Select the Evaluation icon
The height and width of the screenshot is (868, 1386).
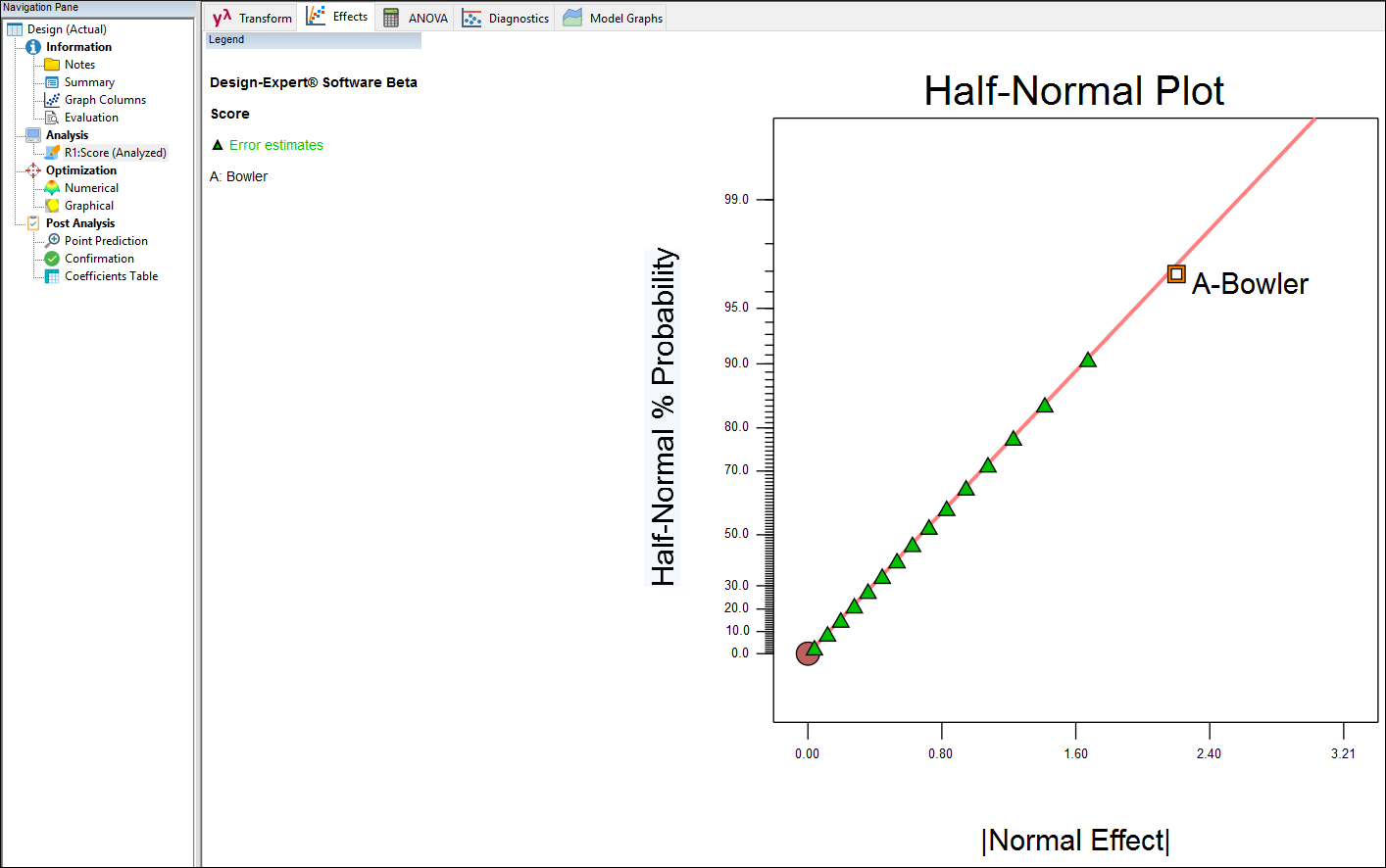click(x=50, y=117)
